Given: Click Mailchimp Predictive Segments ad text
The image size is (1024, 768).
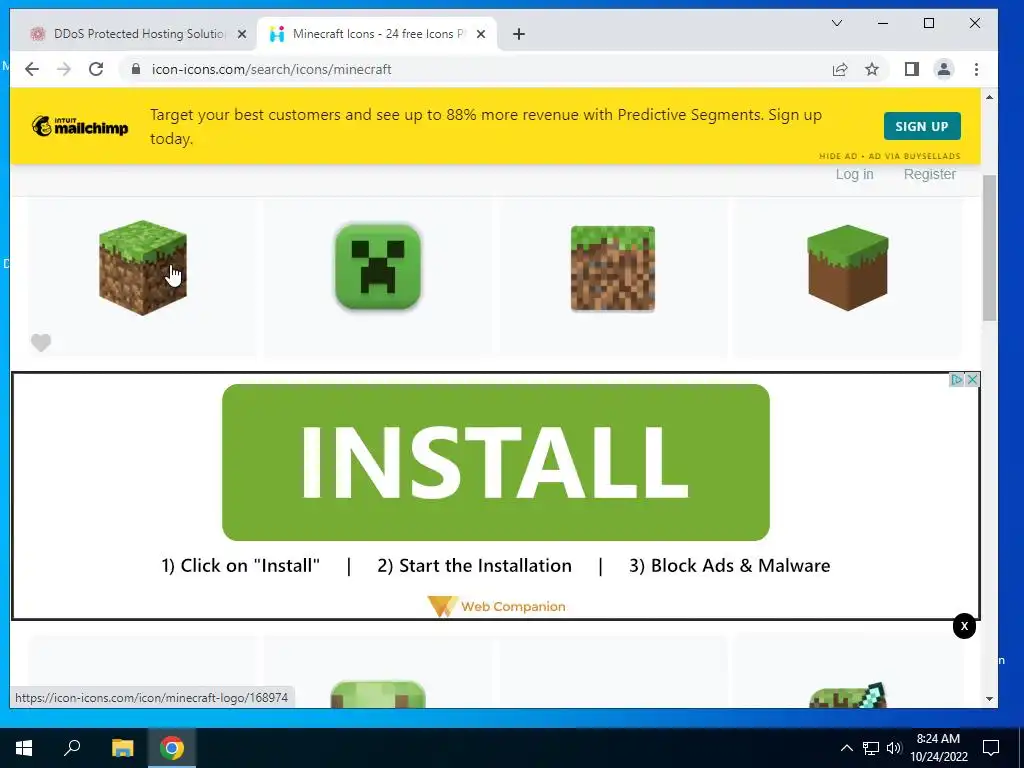Looking at the screenshot, I should [486, 127].
